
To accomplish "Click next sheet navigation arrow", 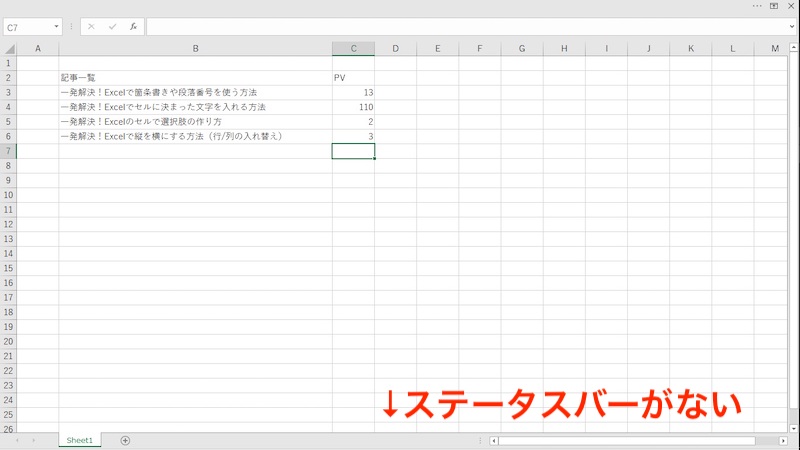I will [34, 440].
